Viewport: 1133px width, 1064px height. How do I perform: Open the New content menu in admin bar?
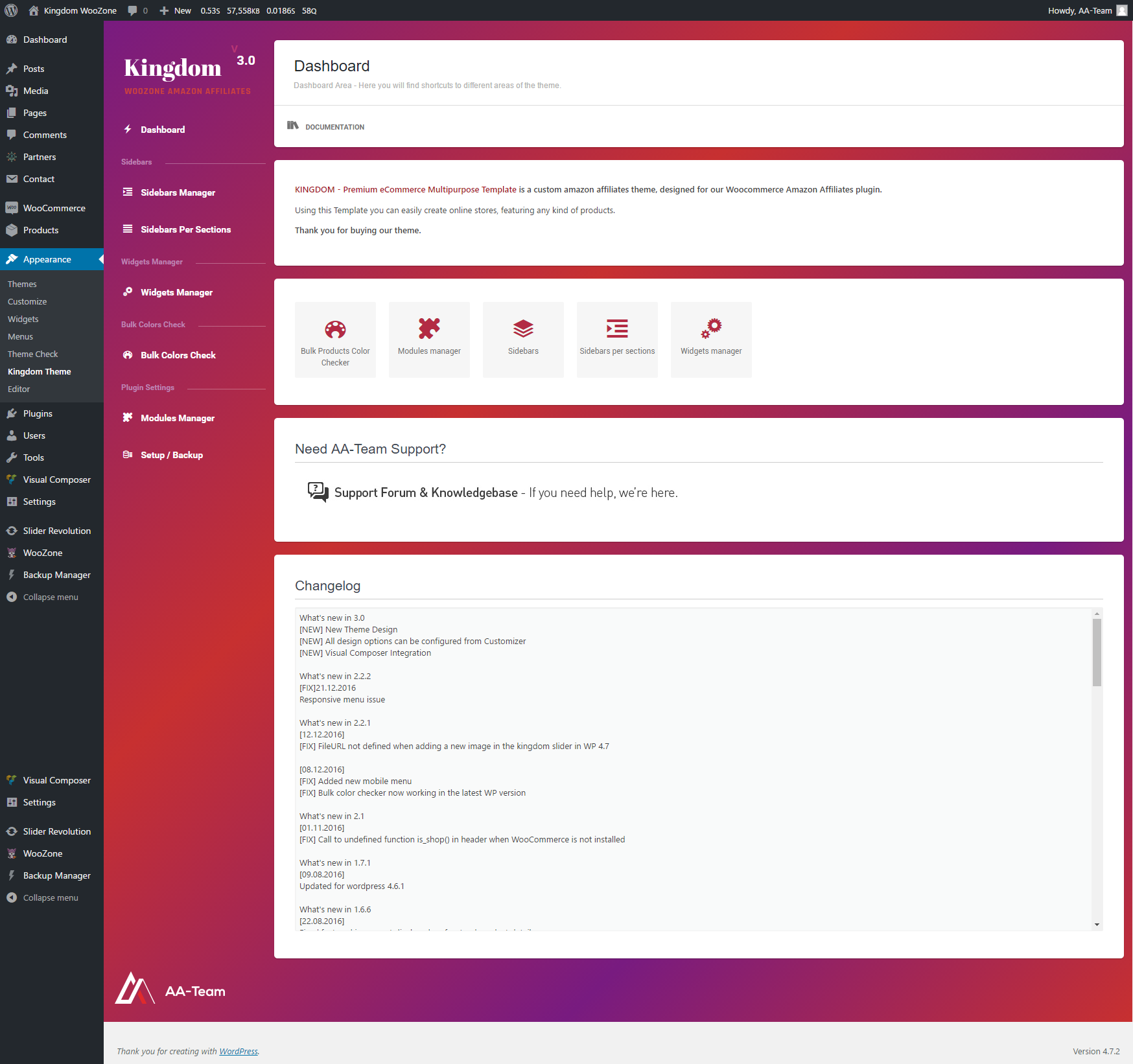[x=175, y=10]
